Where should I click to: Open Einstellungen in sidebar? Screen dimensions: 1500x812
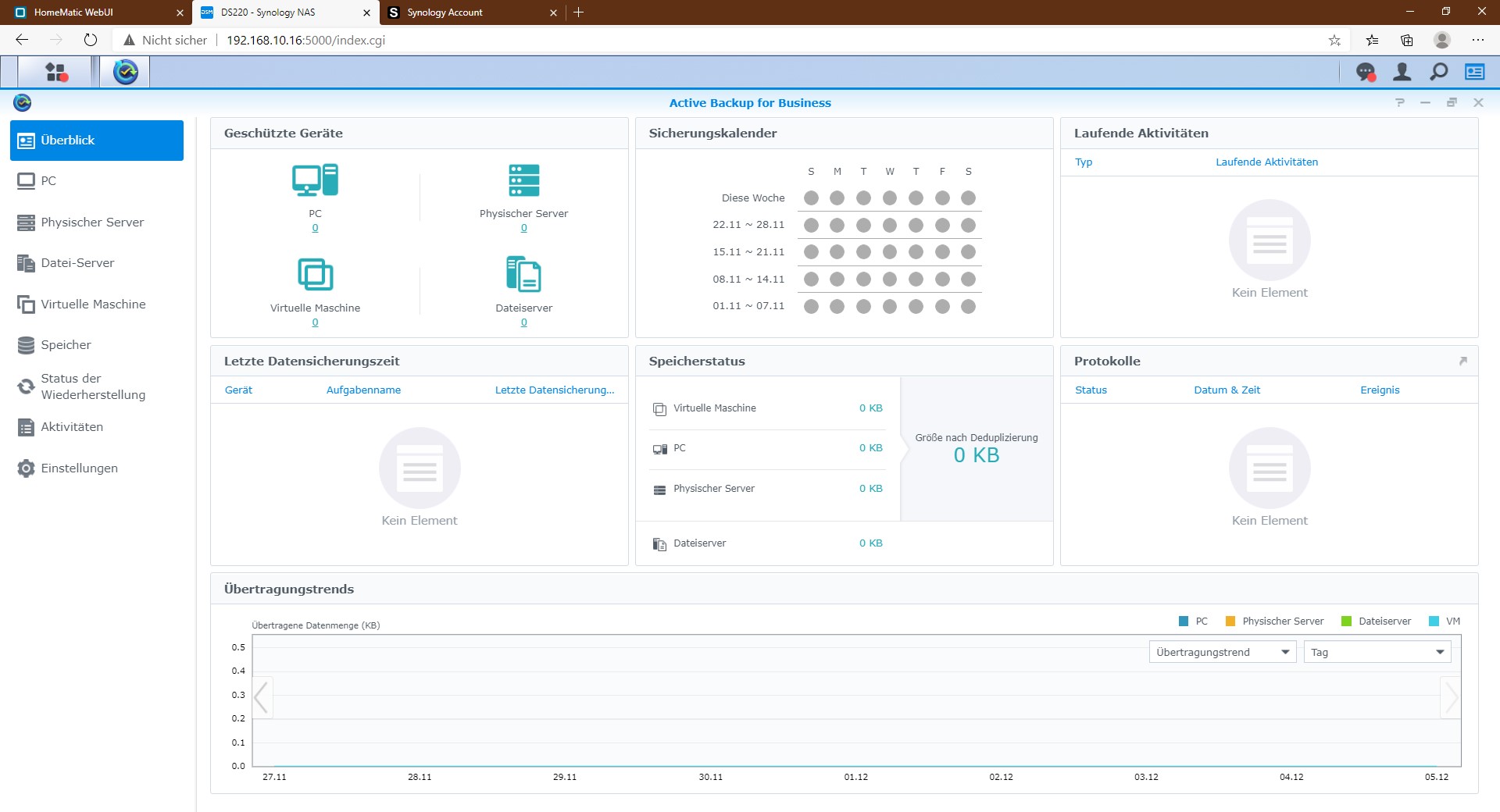tap(97, 468)
